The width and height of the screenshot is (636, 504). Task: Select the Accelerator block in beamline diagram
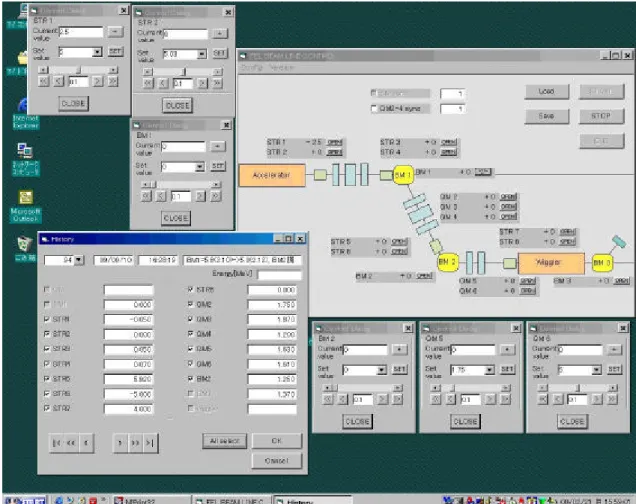(x=272, y=175)
